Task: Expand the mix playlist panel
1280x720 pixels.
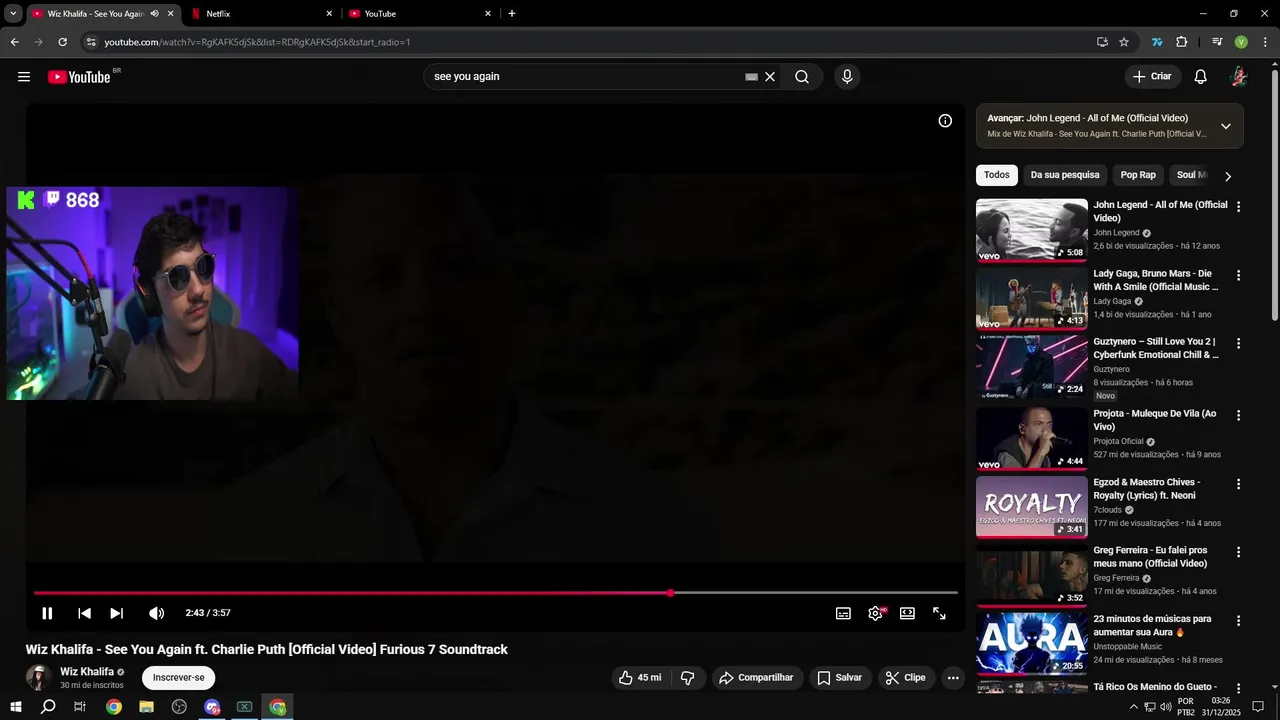Action: (x=1226, y=126)
